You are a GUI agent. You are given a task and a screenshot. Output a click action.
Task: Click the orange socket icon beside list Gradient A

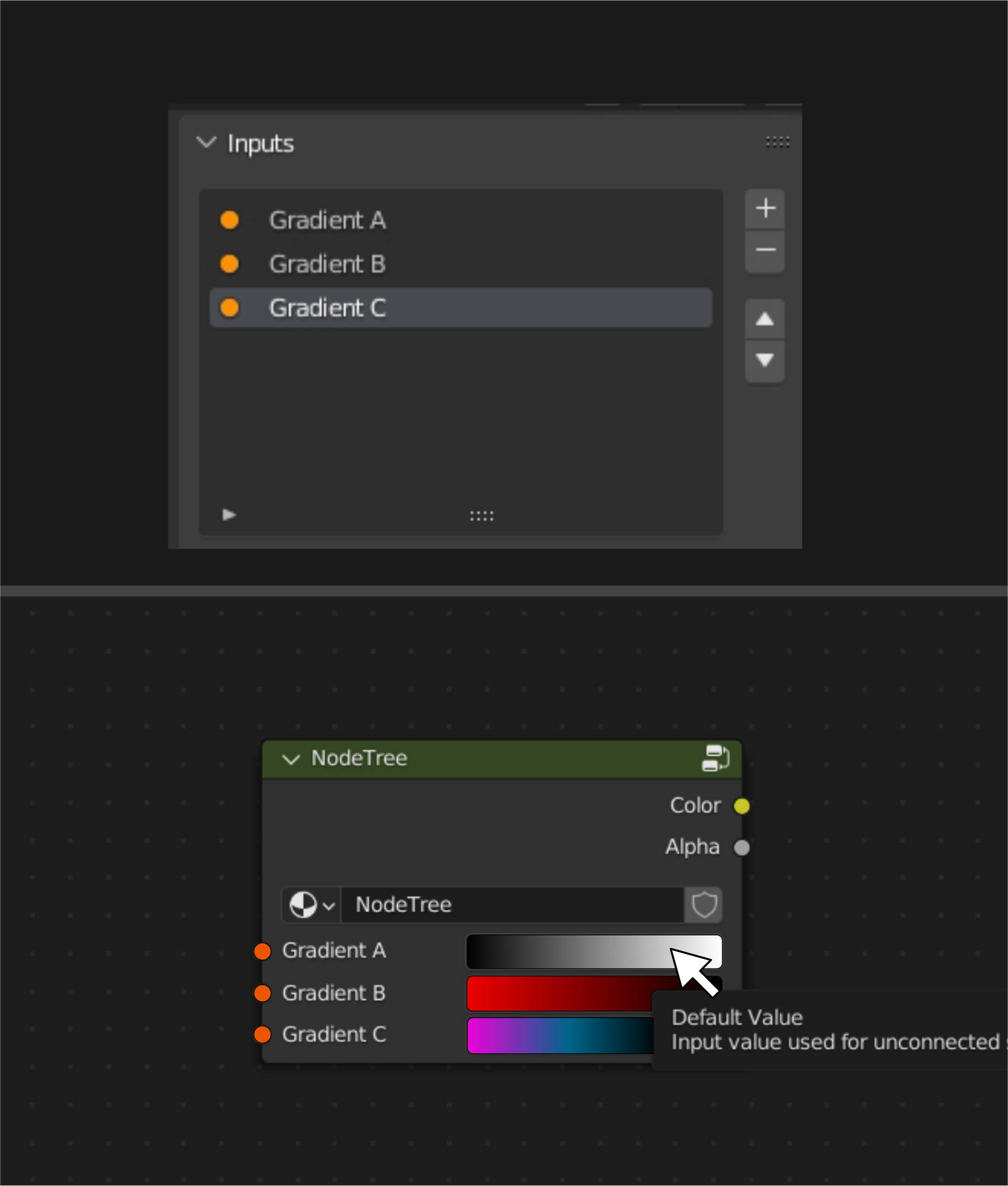[x=230, y=220]
